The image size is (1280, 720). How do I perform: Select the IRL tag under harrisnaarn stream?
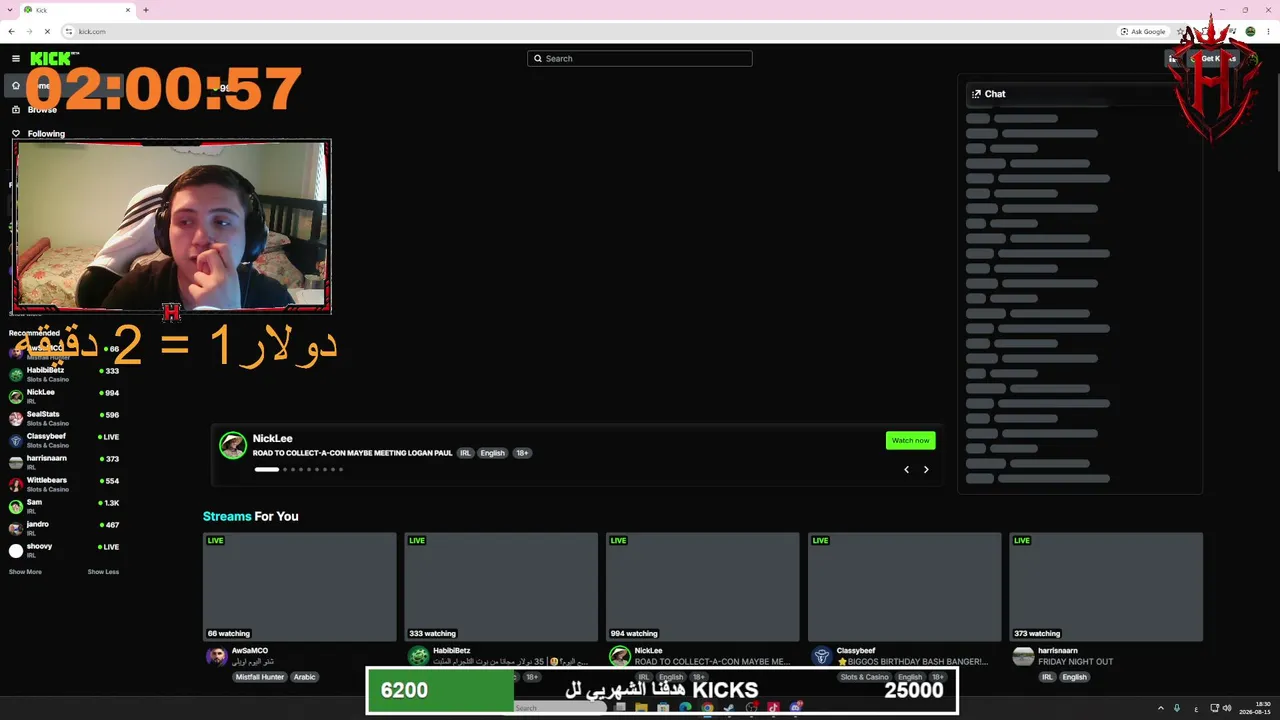click(x=1047, y=677)
